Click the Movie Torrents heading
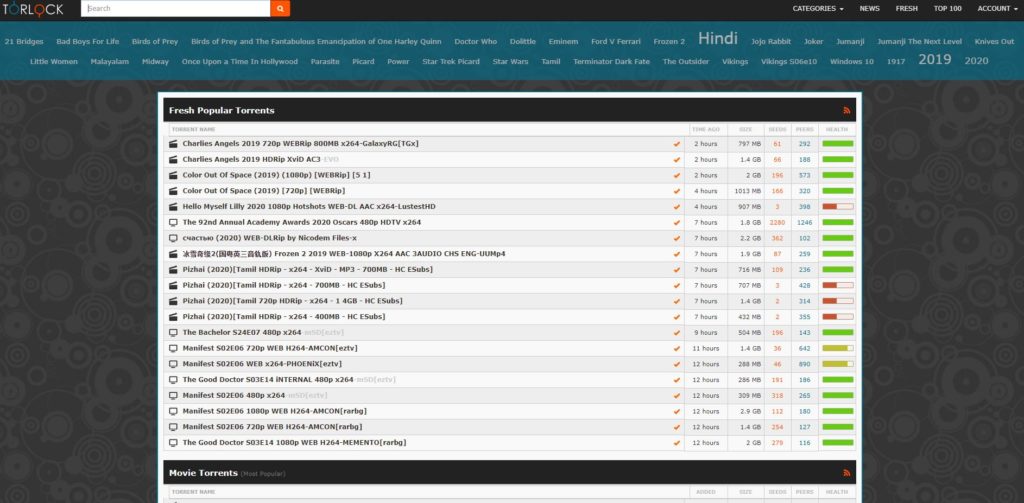This screenshot has width=1024, height=503. [203, 472]
